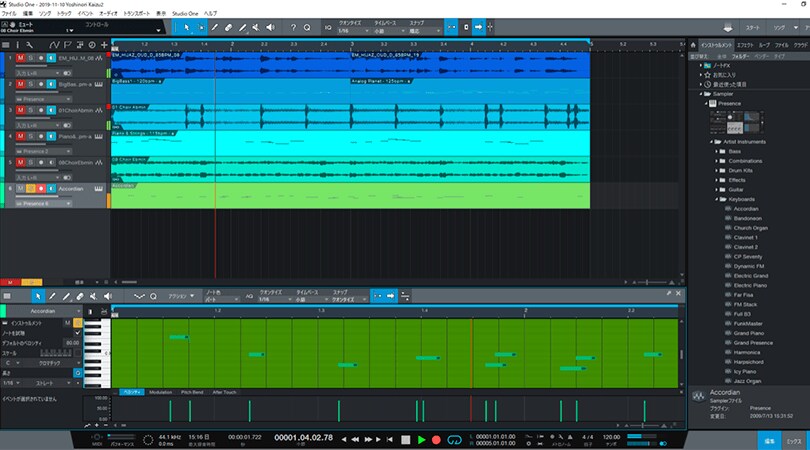Screen dimensions: 810x450
Task: Select the Church Organ preset
Action: click(751, 228)
